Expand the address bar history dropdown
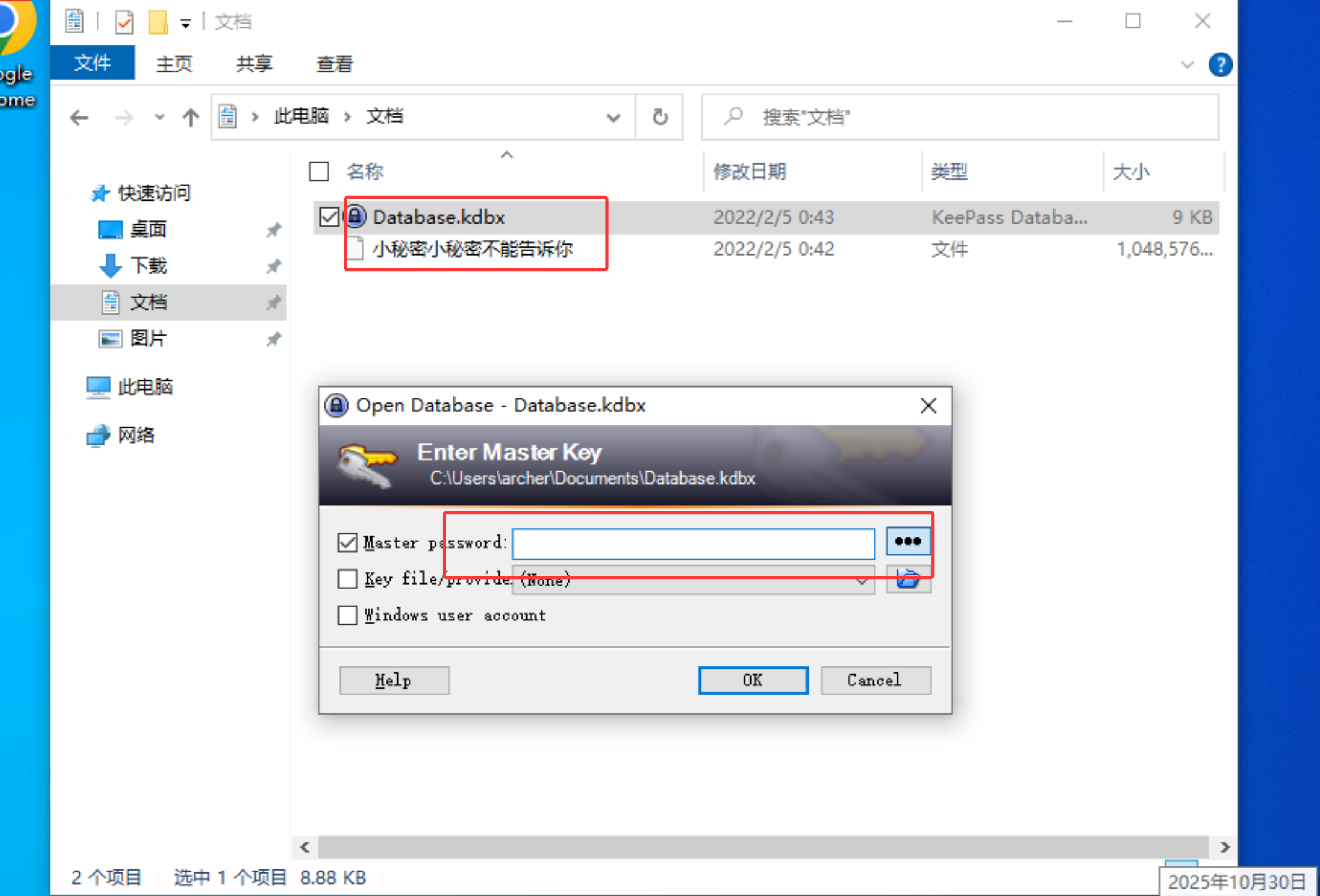The height and width of the screenshot is (896, 1320). 613,117
